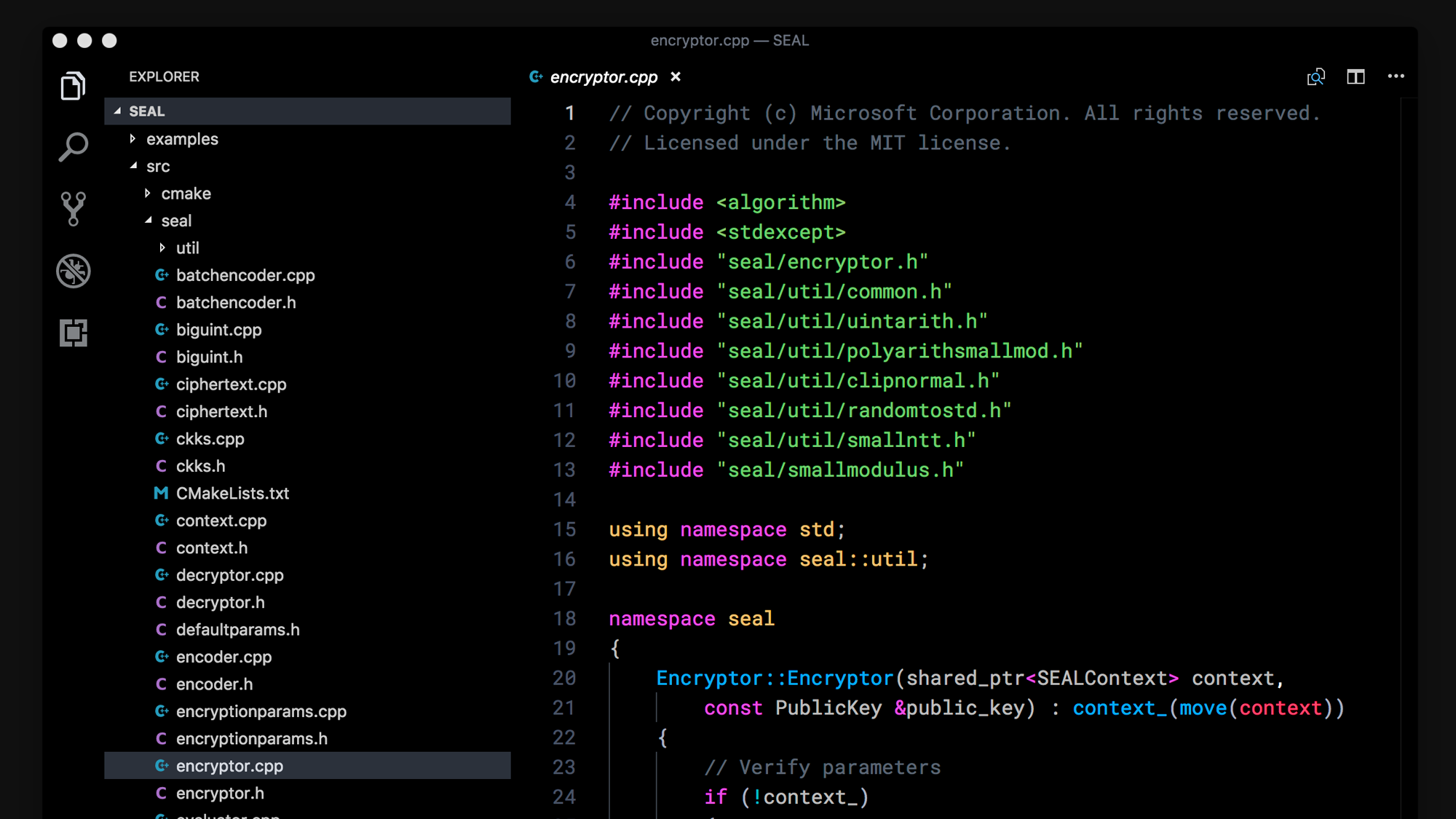Click line number 1 in the gutter
The width and height of the screenshot is (1456, 819).
[570, 113]
